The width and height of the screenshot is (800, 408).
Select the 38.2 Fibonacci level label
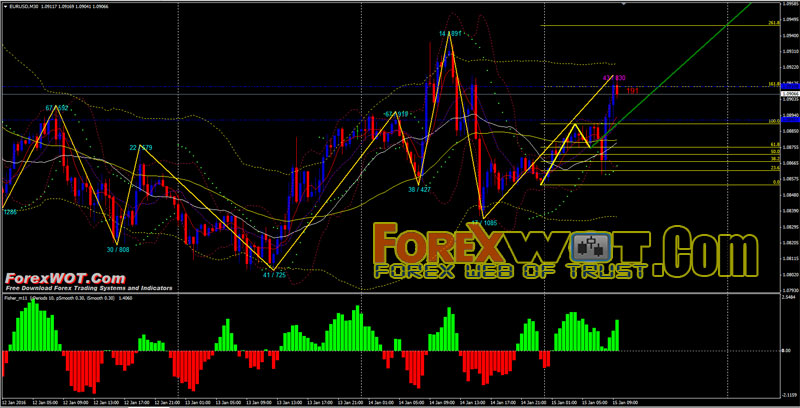pos(774,159)
